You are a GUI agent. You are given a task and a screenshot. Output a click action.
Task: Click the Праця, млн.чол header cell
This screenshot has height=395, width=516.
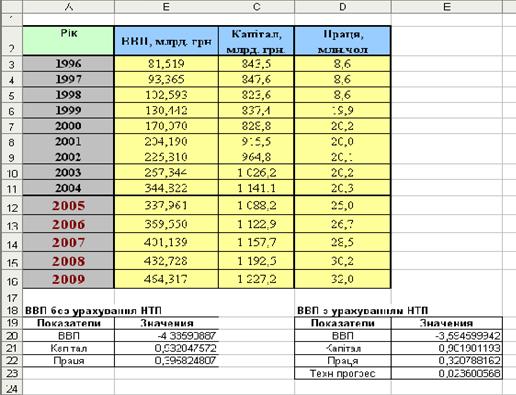(x=343, y=41)
